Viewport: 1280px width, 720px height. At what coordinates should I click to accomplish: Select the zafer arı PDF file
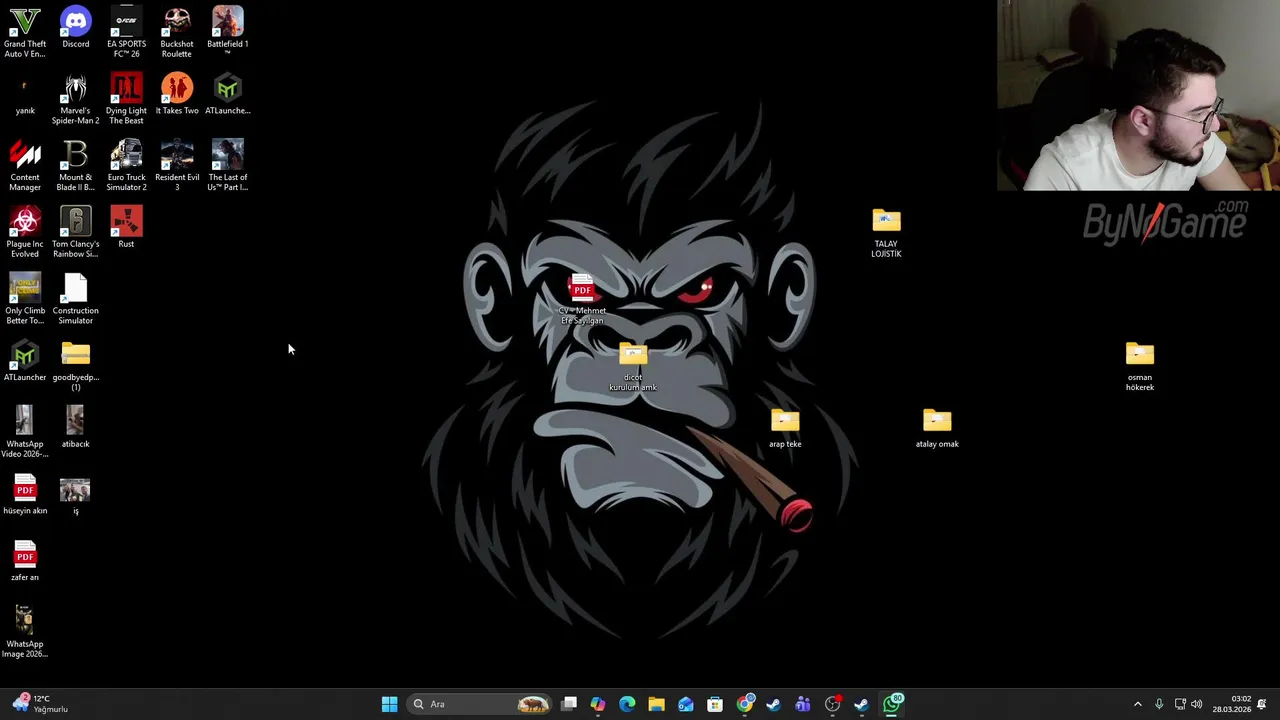click(x=25, y=562)
